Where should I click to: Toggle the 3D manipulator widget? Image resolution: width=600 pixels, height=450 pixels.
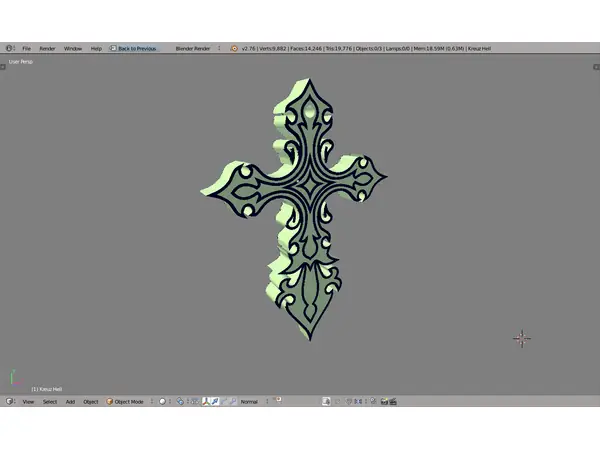(206, 401)
